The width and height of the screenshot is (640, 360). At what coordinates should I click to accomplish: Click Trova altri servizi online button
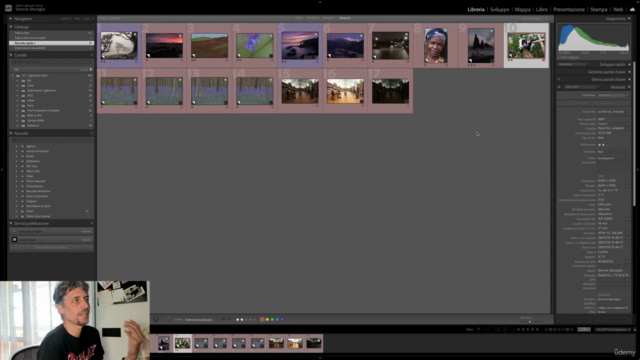[x=51, y=248]
